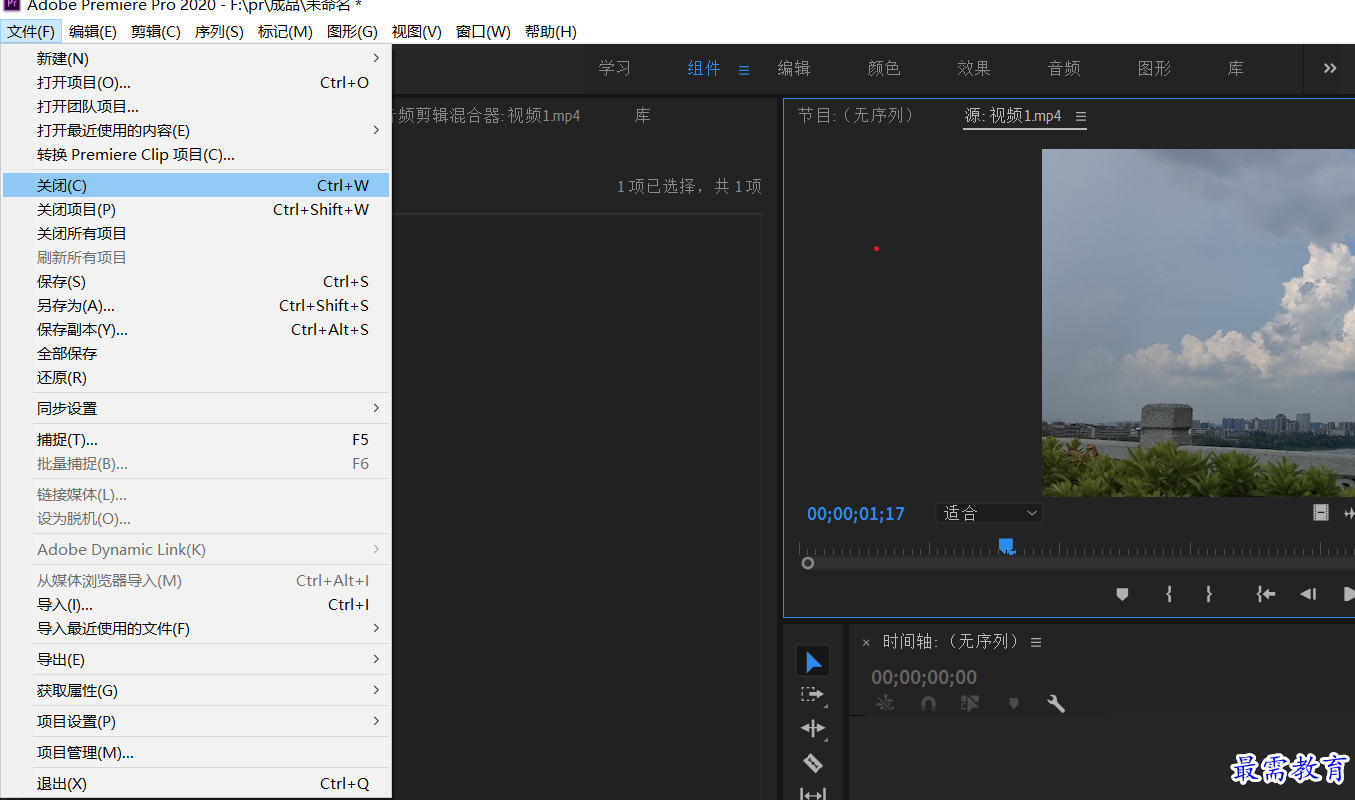The image size is (1355, 800).
Task: Choose 关闭所有项目 menu entry
Action: [196, 233]
